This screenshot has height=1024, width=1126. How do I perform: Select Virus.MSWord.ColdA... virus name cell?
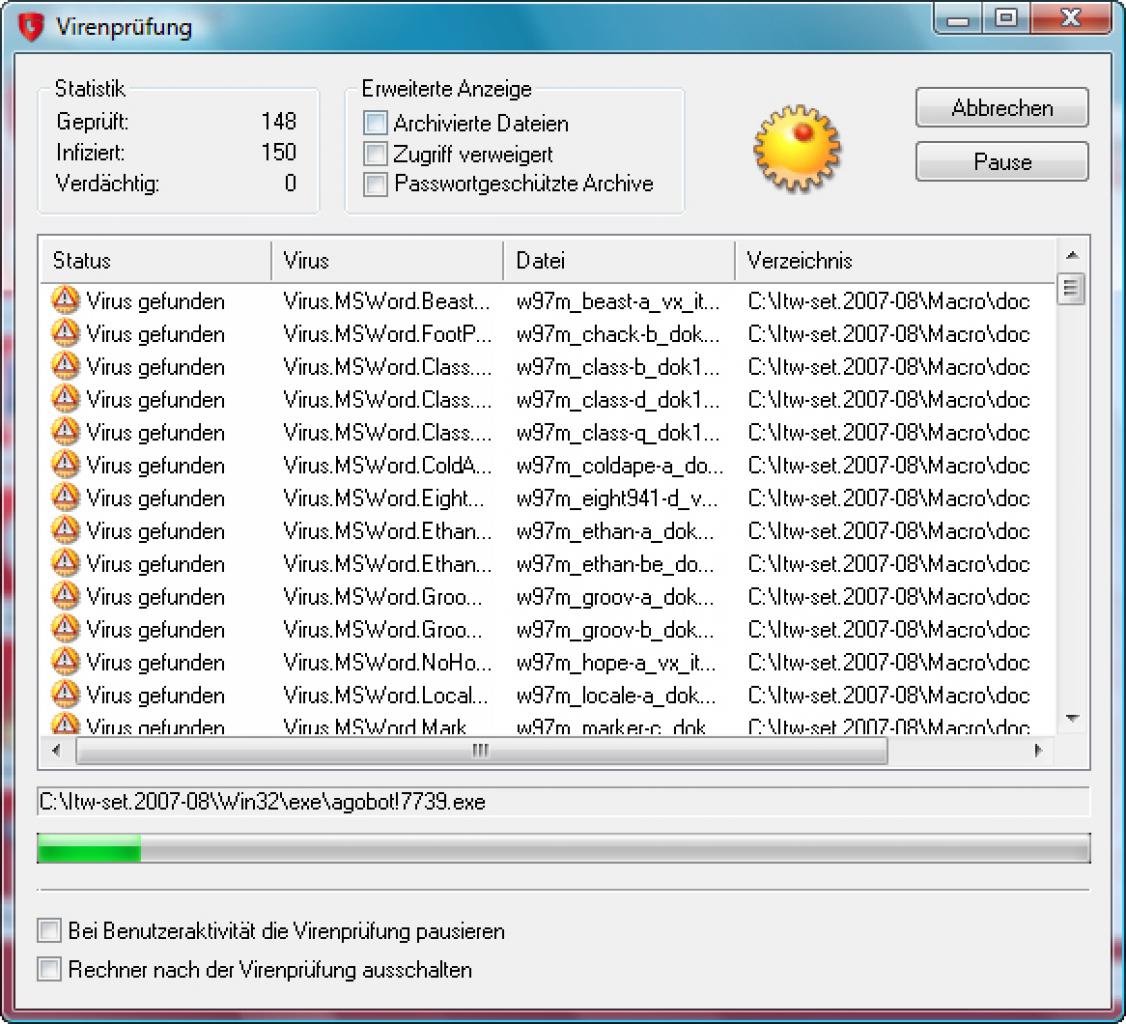tap(387, 465)
